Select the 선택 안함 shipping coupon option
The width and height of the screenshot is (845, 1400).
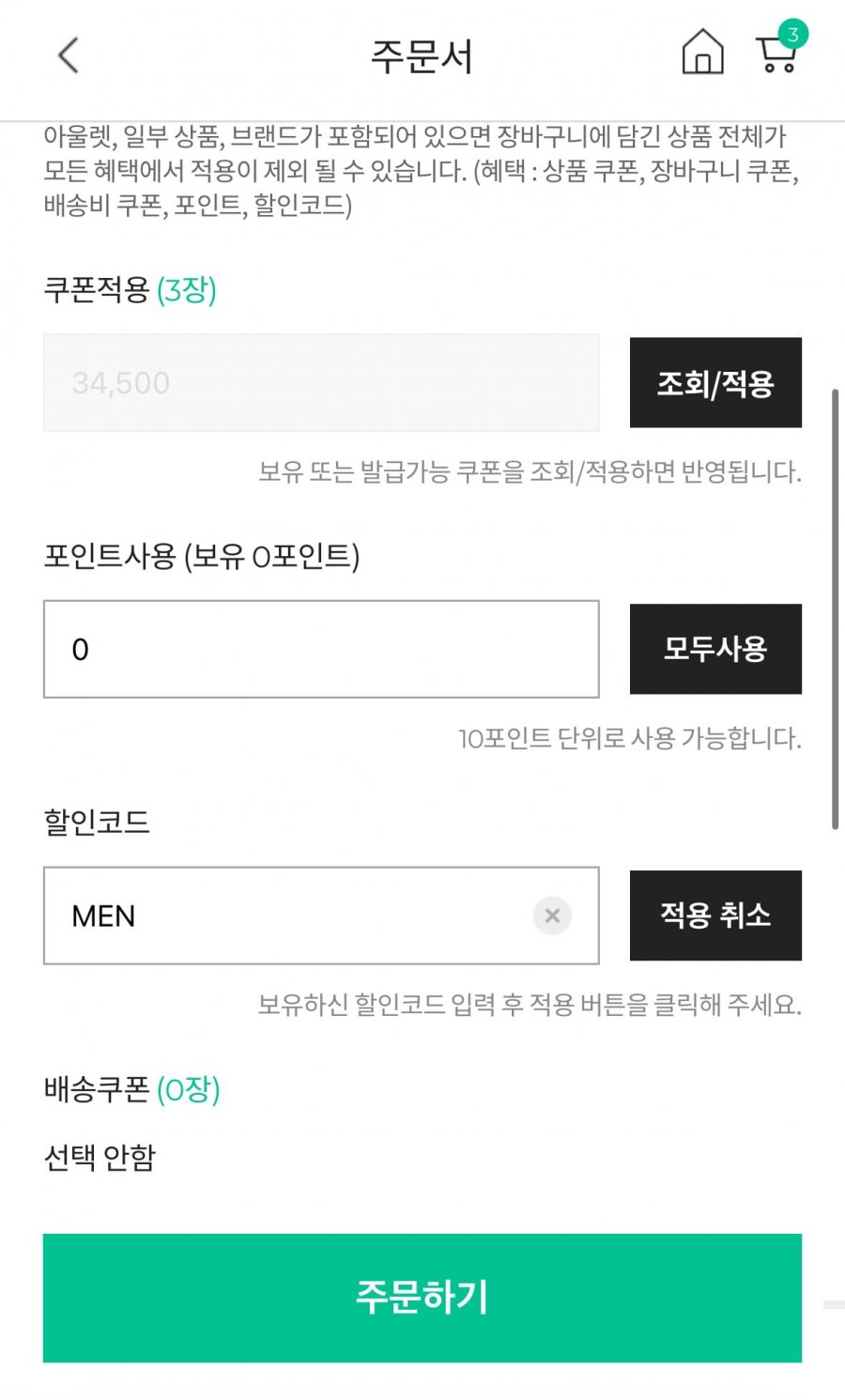pyautogui.click(x=100, y=1158)
